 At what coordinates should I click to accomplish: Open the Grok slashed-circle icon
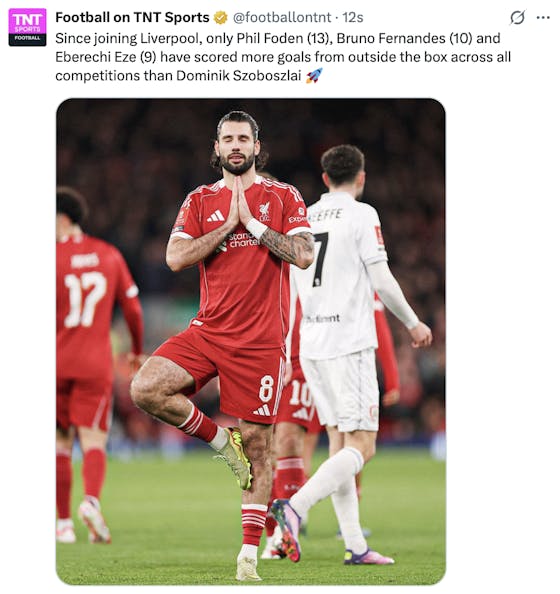517,17
